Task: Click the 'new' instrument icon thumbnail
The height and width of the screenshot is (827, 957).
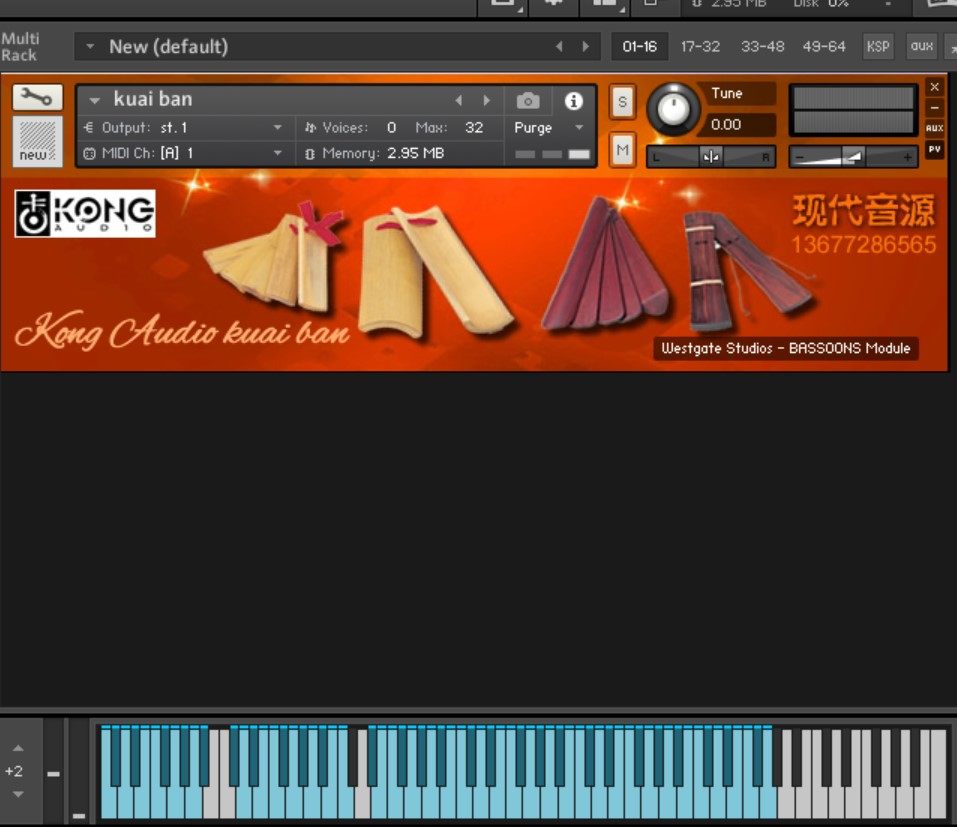Action: (37, 142)
